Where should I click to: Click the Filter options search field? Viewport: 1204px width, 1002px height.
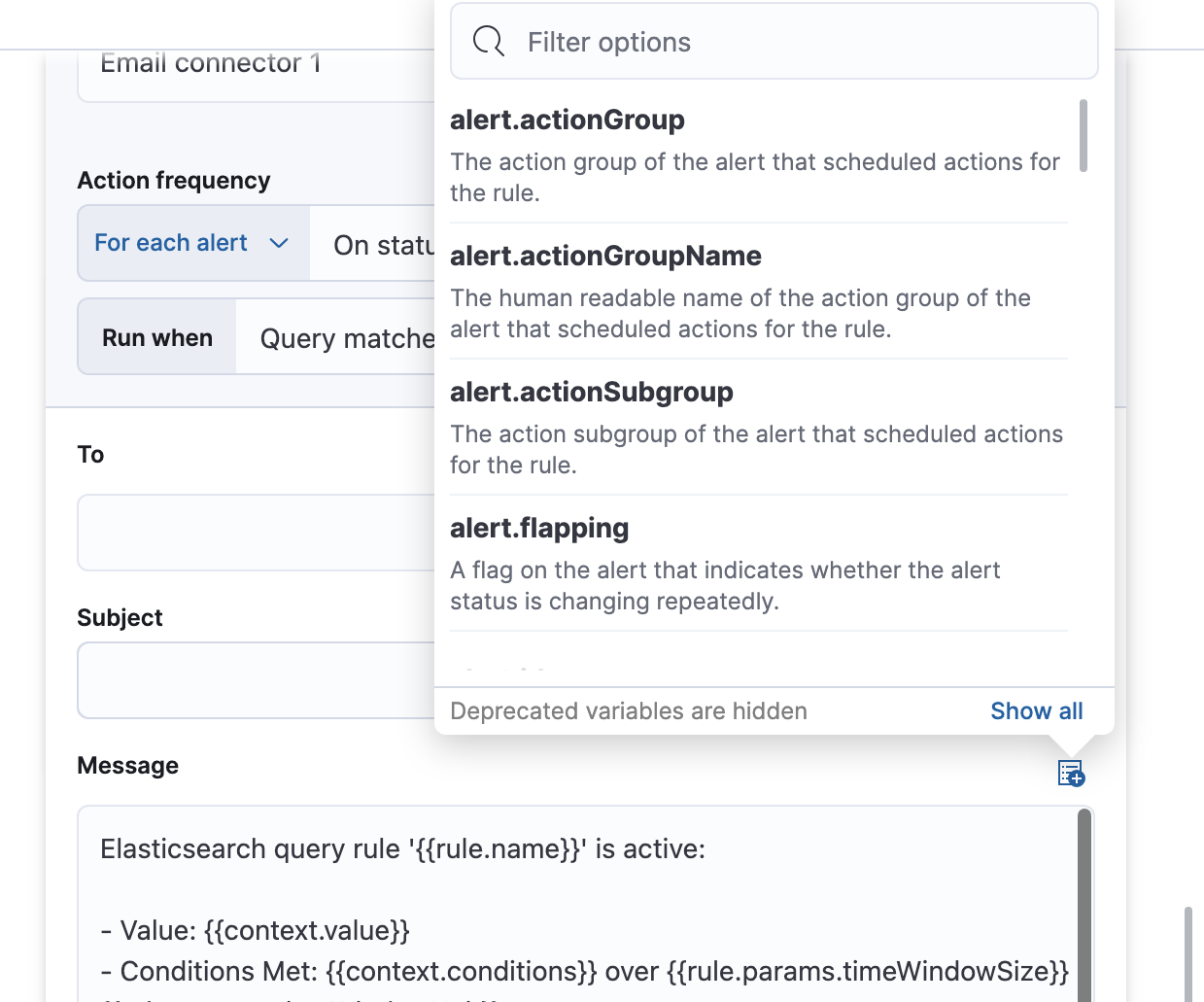pyautogui.click(x=680, y=41)
